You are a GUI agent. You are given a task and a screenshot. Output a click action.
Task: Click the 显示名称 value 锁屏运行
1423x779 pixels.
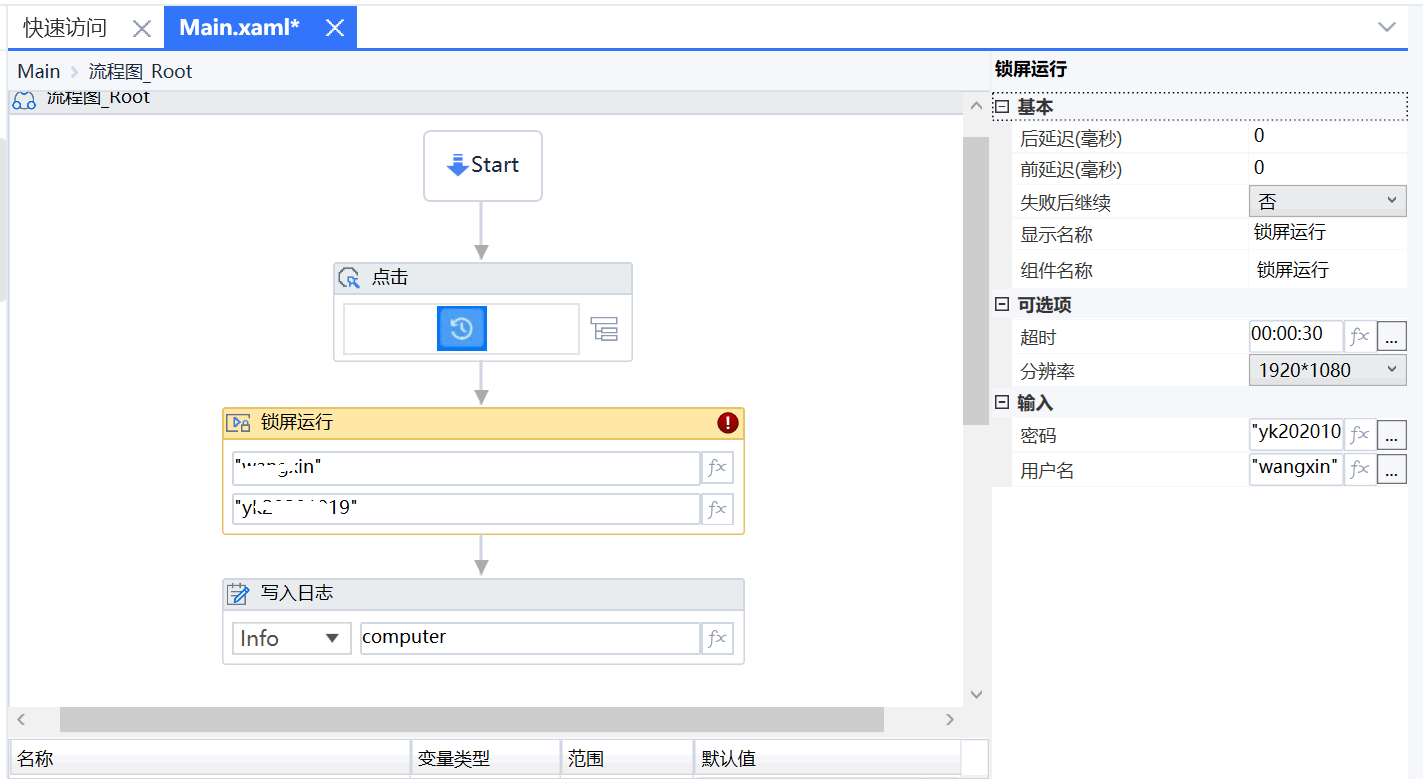click(1328, 233)
